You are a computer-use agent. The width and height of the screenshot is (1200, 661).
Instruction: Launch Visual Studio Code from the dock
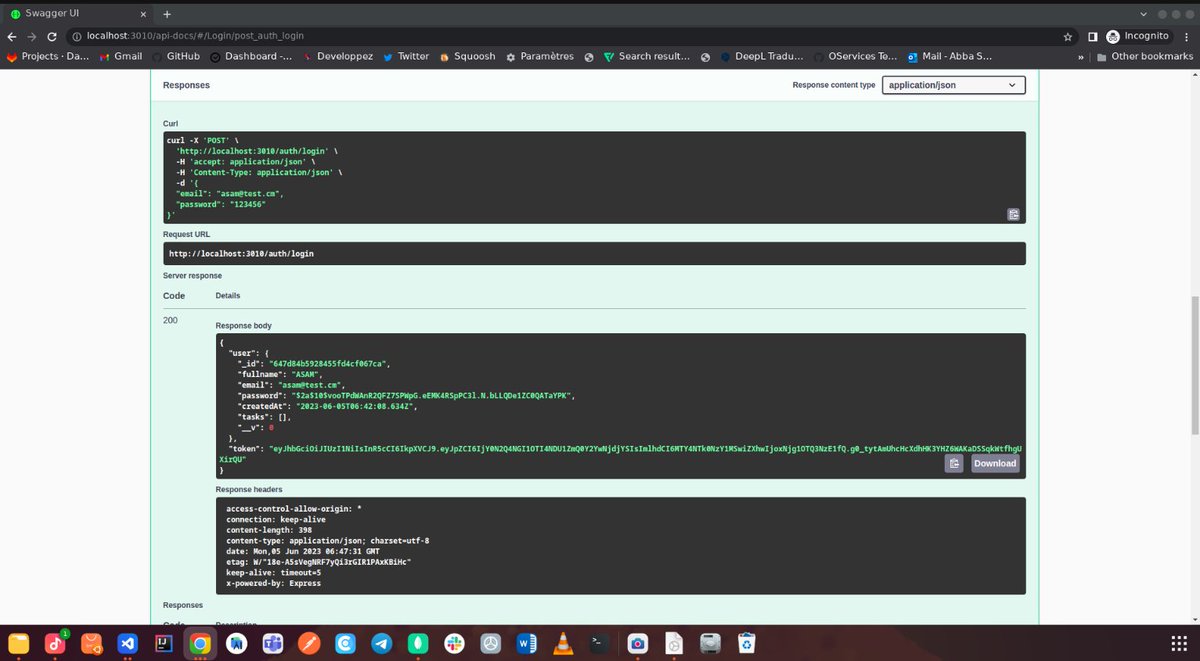(x=128, y=643)
